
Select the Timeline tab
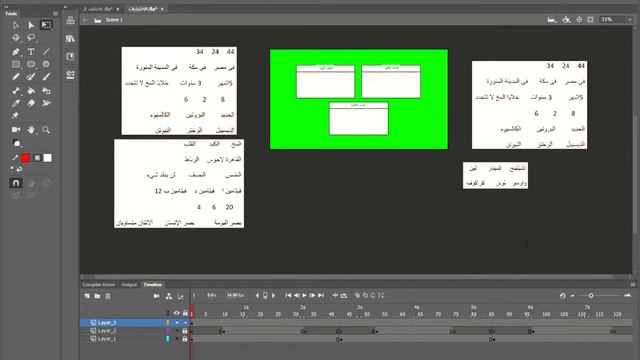coord(153,284)
